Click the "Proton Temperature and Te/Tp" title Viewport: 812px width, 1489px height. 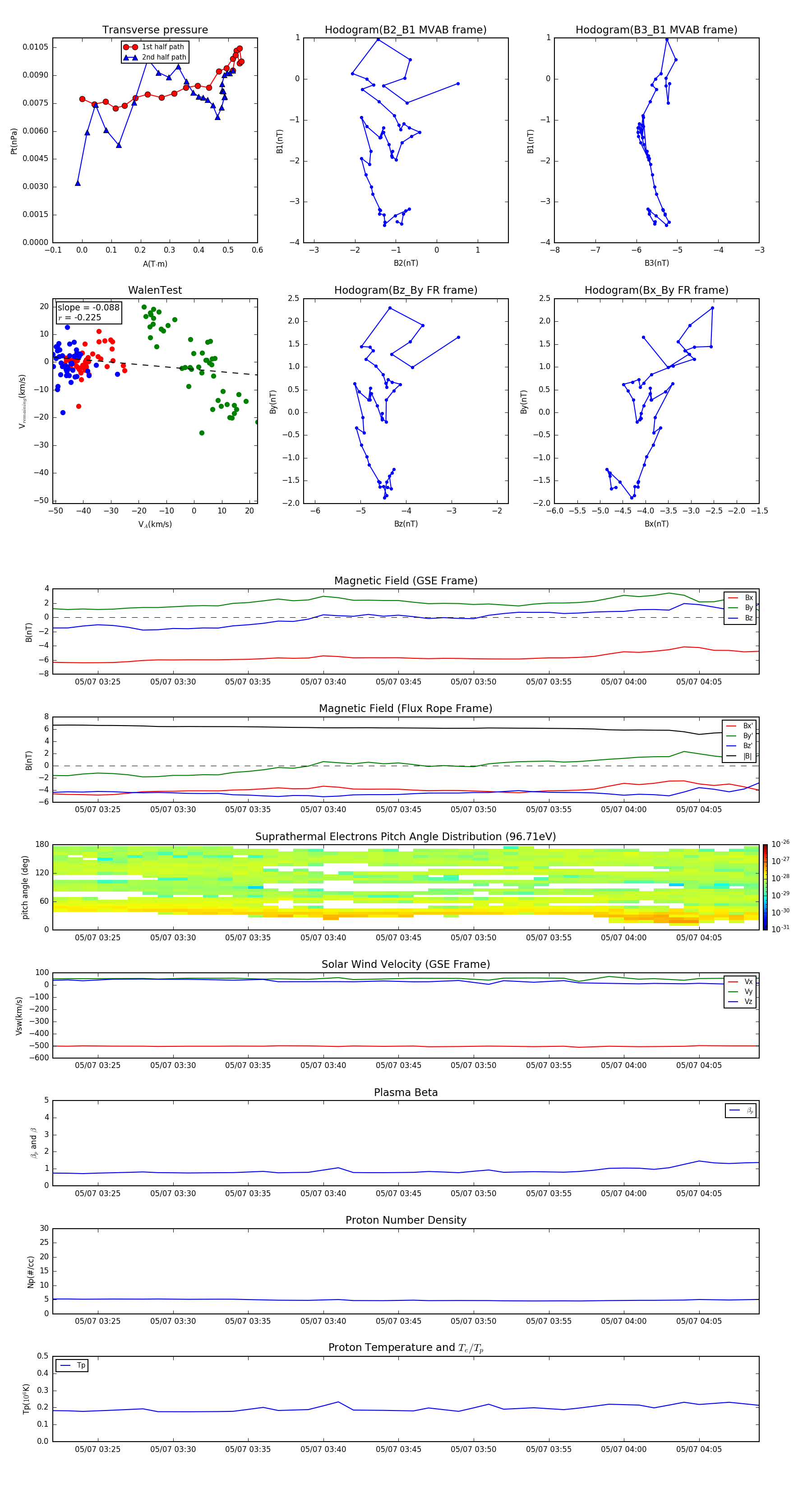coord(406,1348)
